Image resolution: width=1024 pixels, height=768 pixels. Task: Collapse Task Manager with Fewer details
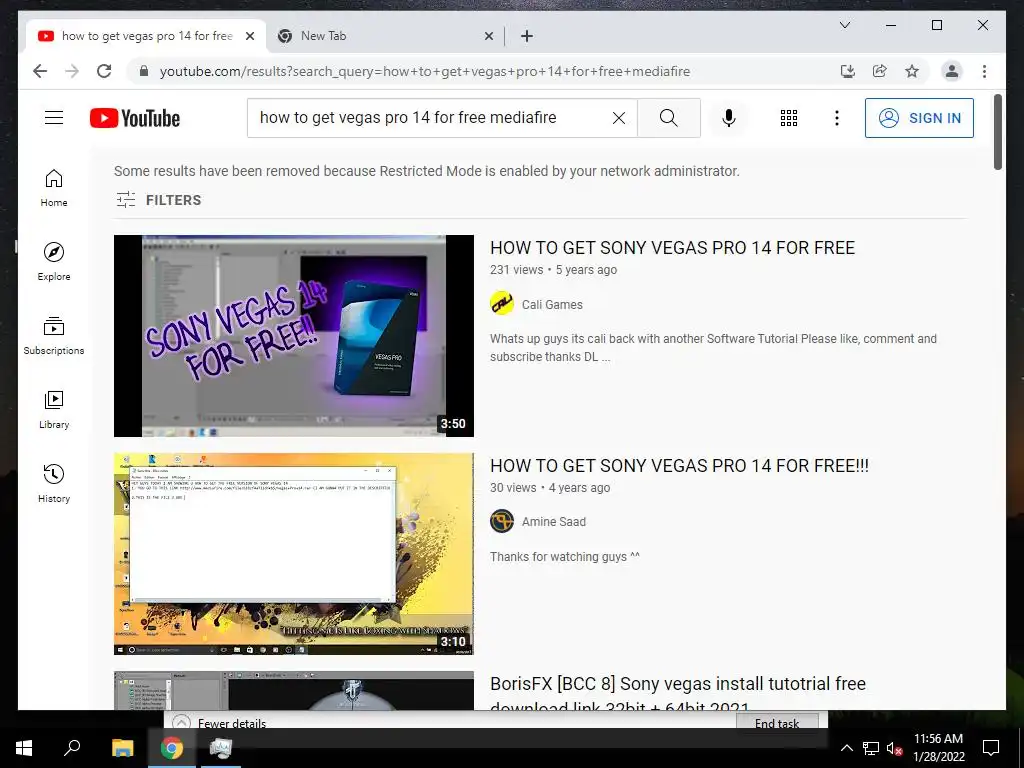pos(220,723)
